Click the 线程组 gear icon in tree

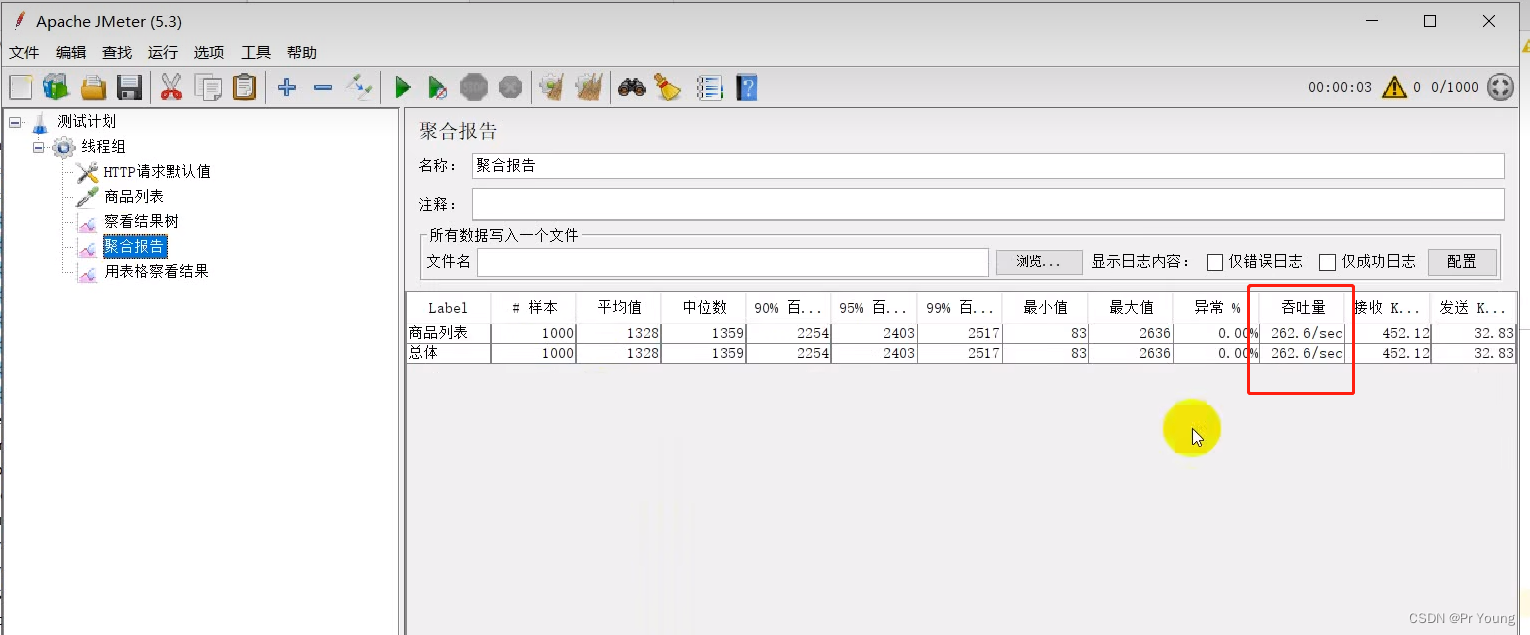point(64,147)
